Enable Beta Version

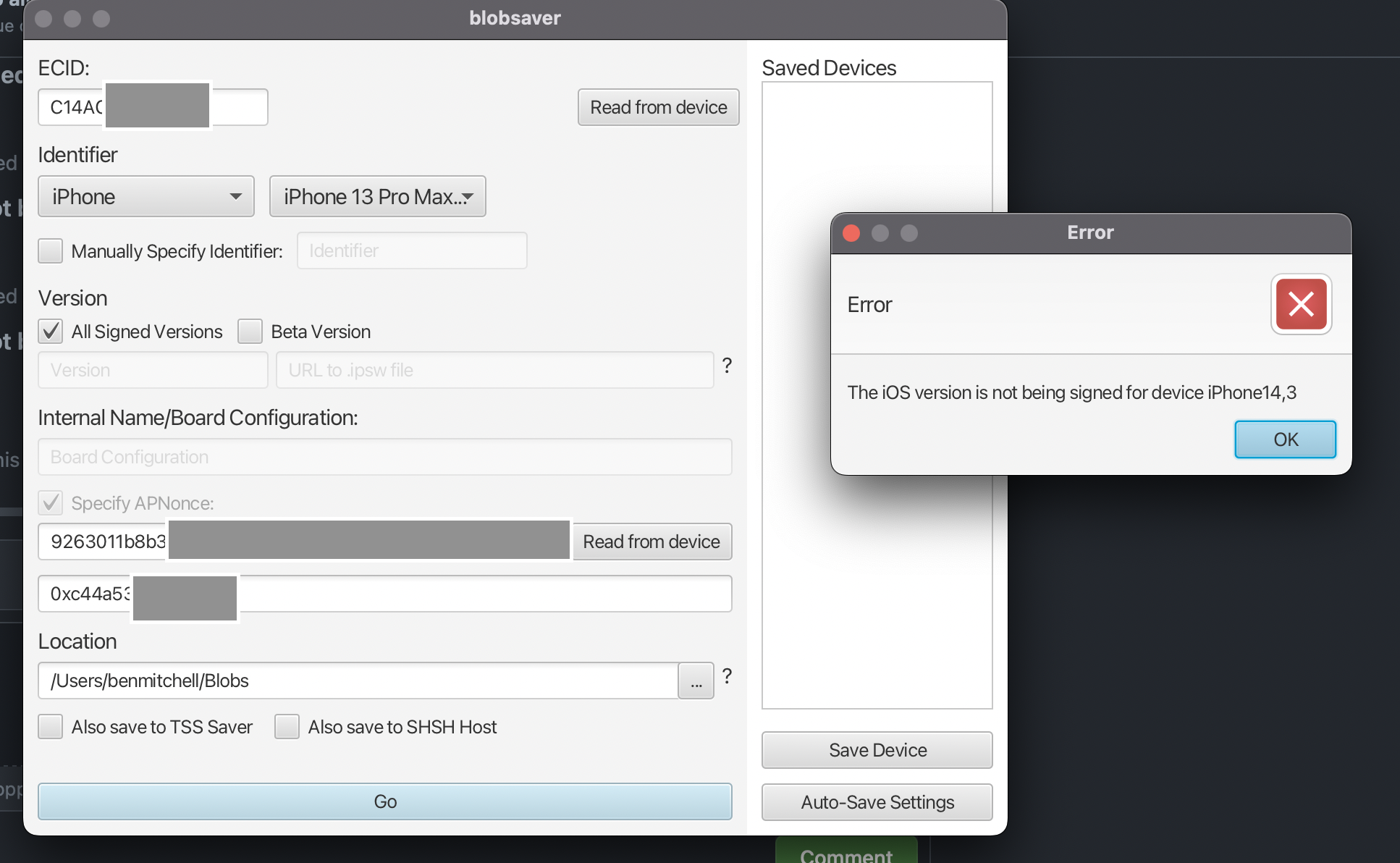[x=250, y=331]
